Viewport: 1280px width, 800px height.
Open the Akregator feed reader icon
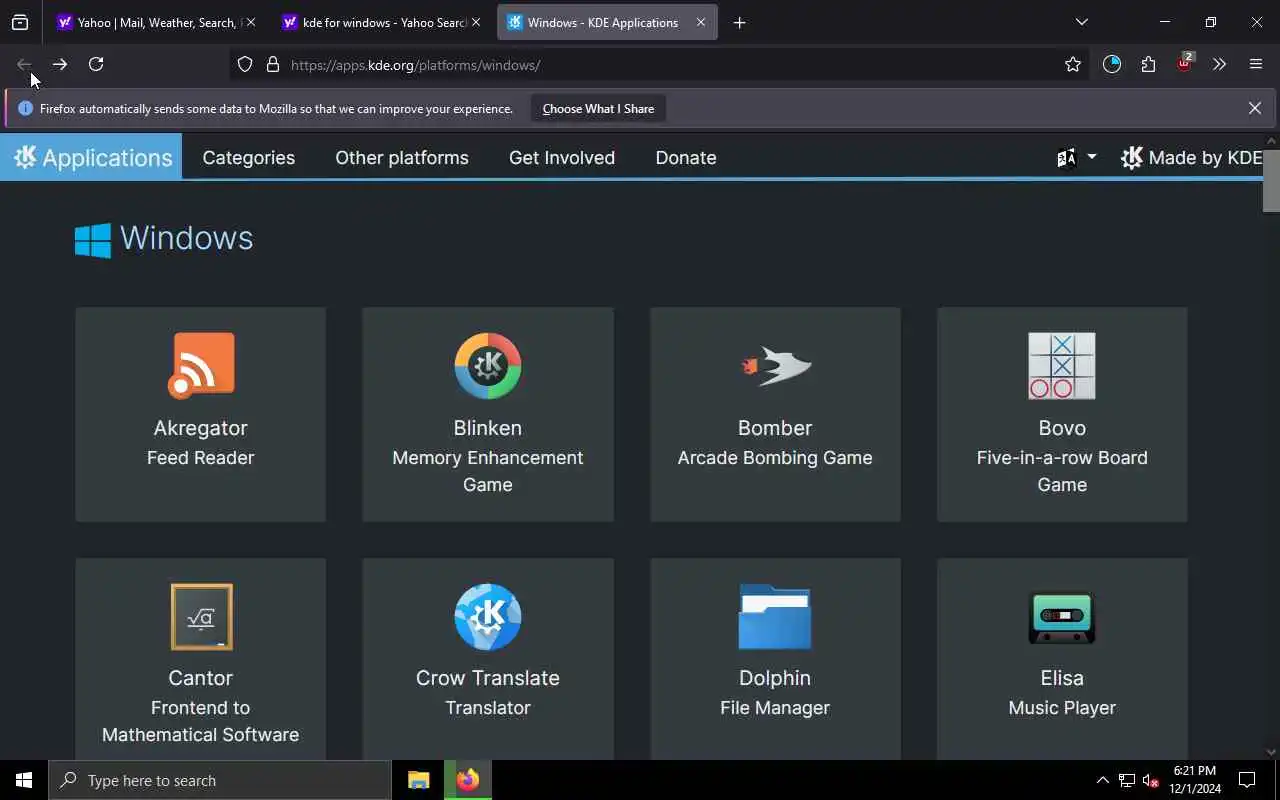[x=201, y=366]
